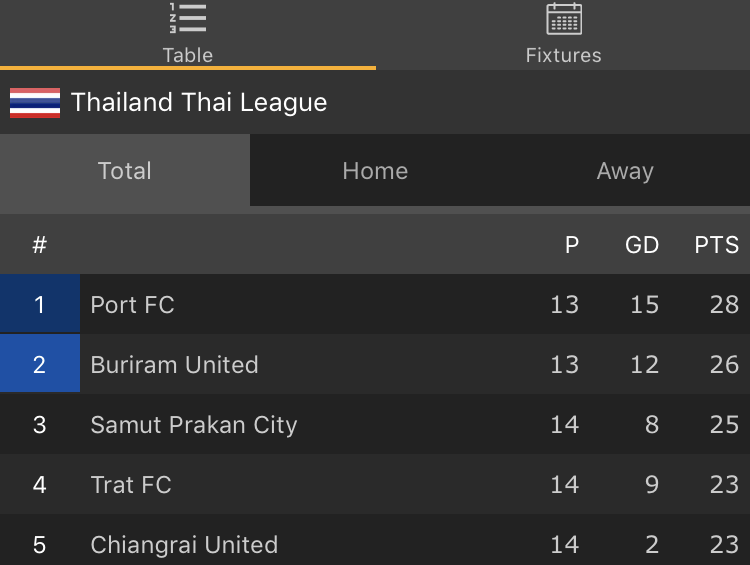Open the Trat FC entry

tap(131, 485)
